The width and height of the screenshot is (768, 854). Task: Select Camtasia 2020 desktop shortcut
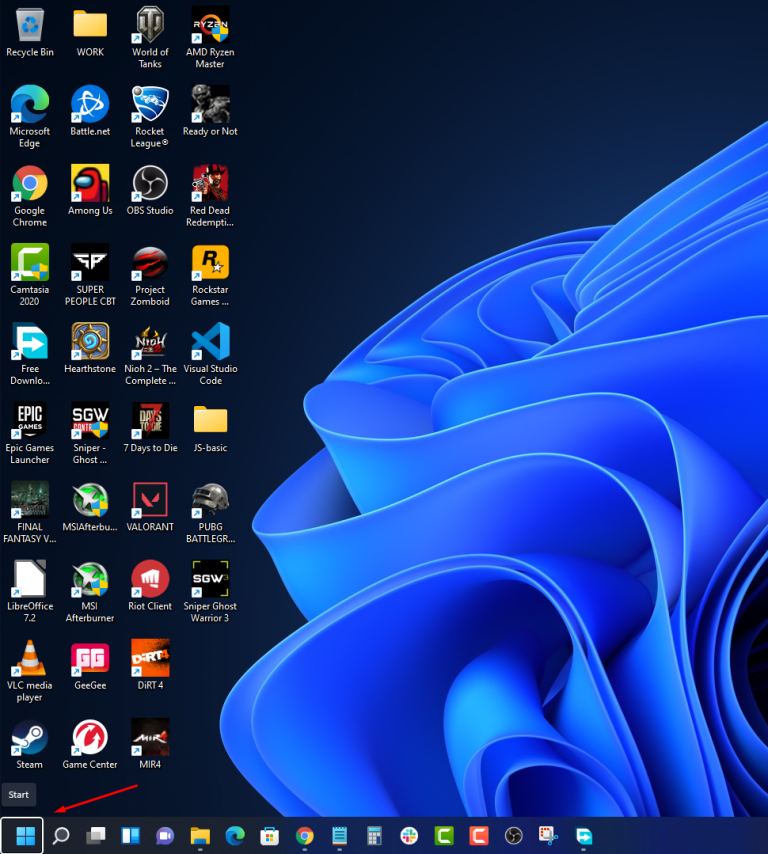click(x=30, y=275)
